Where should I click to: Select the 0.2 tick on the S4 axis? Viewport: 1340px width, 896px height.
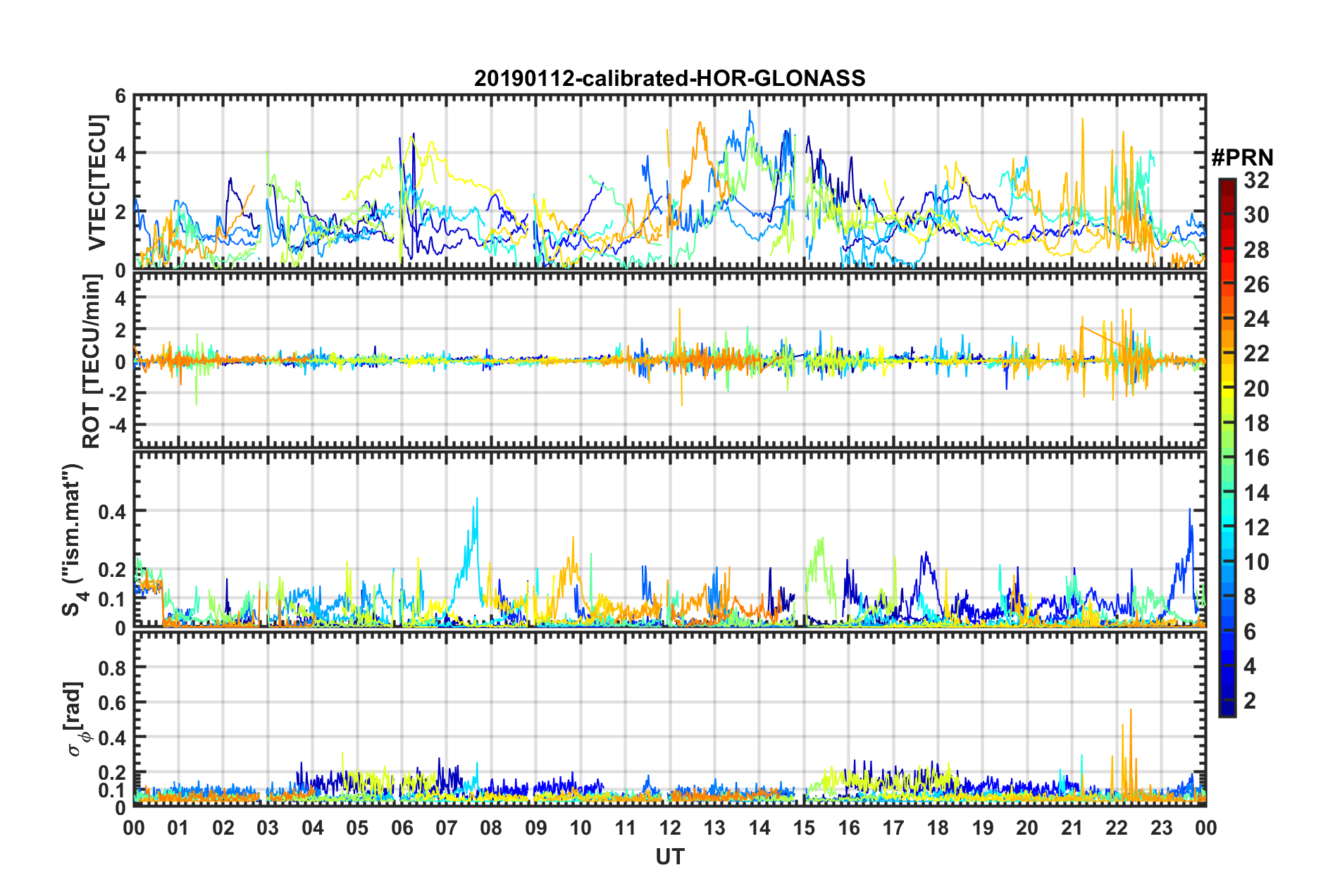(113, 570)
